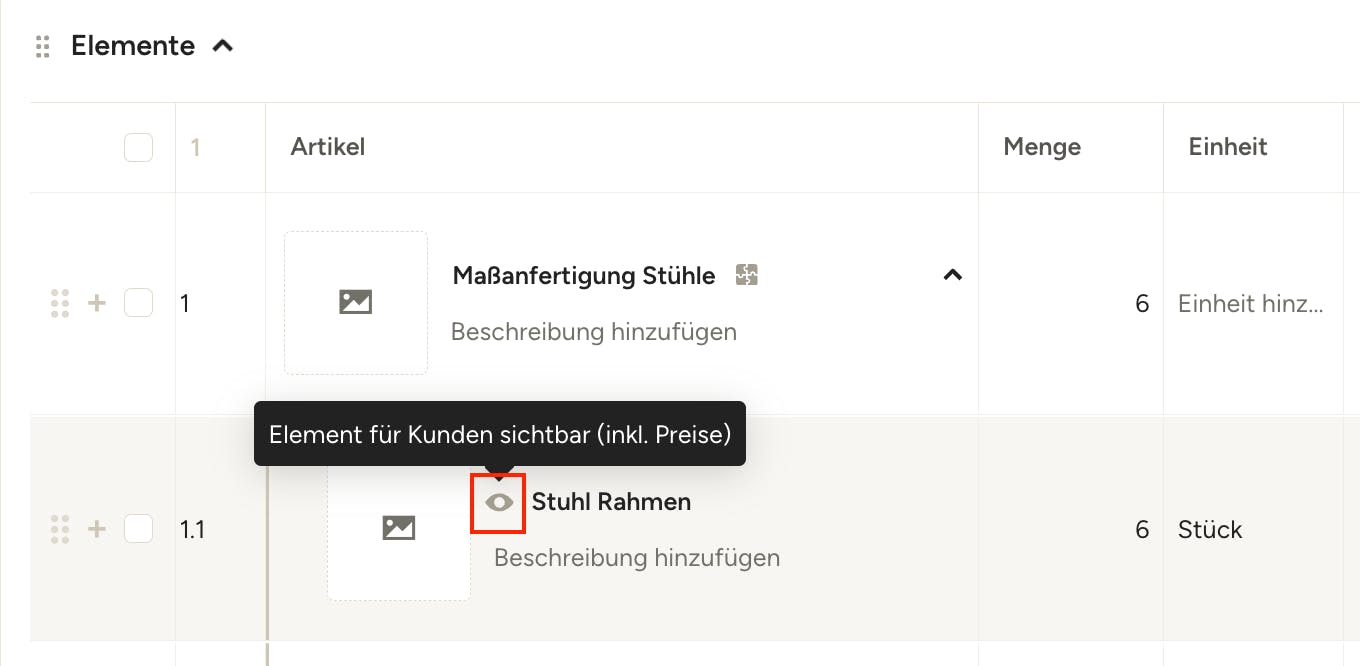The height and width of the screenshot is (666, 1360).
Task: Edit the Menge value of Stuhl Rahmen
Action: click(x=1071, y=529)
